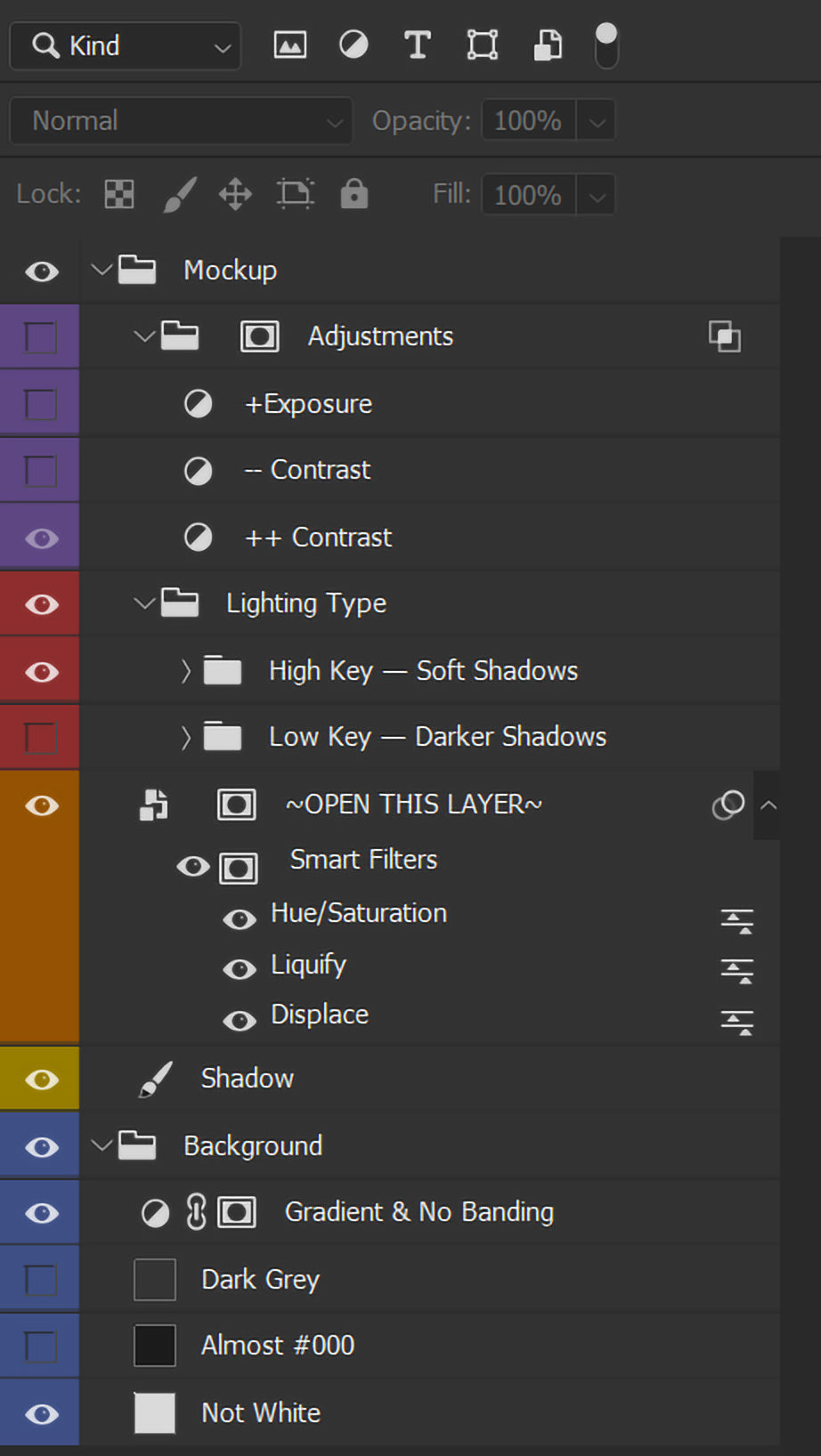This screenshot has height=1456, width=821.
Task: Click the lock transparent pixels icon
Action: (x=119, y=194)
